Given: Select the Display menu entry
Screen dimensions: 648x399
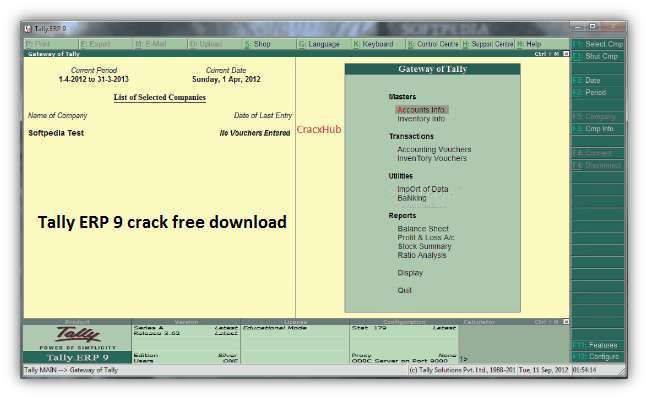Looking at the screenshot, I should [410, 273].
